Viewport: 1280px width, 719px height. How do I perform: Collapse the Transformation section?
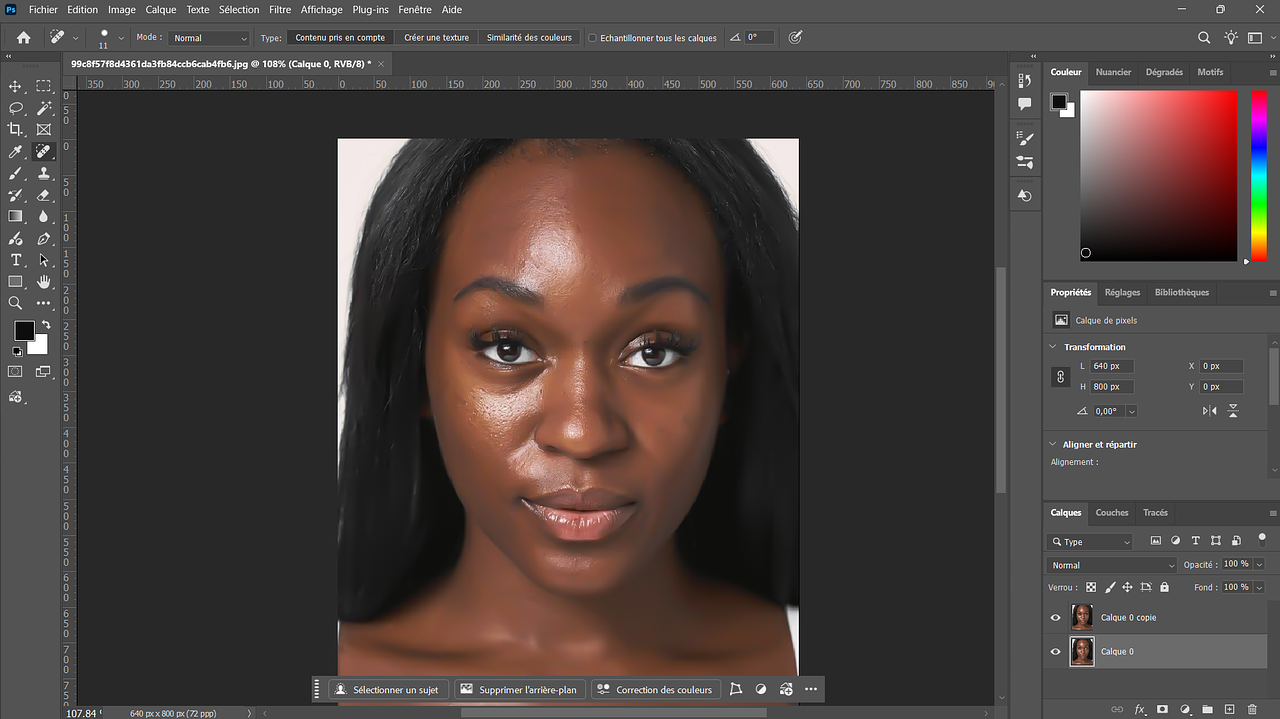click(1053, 347)
